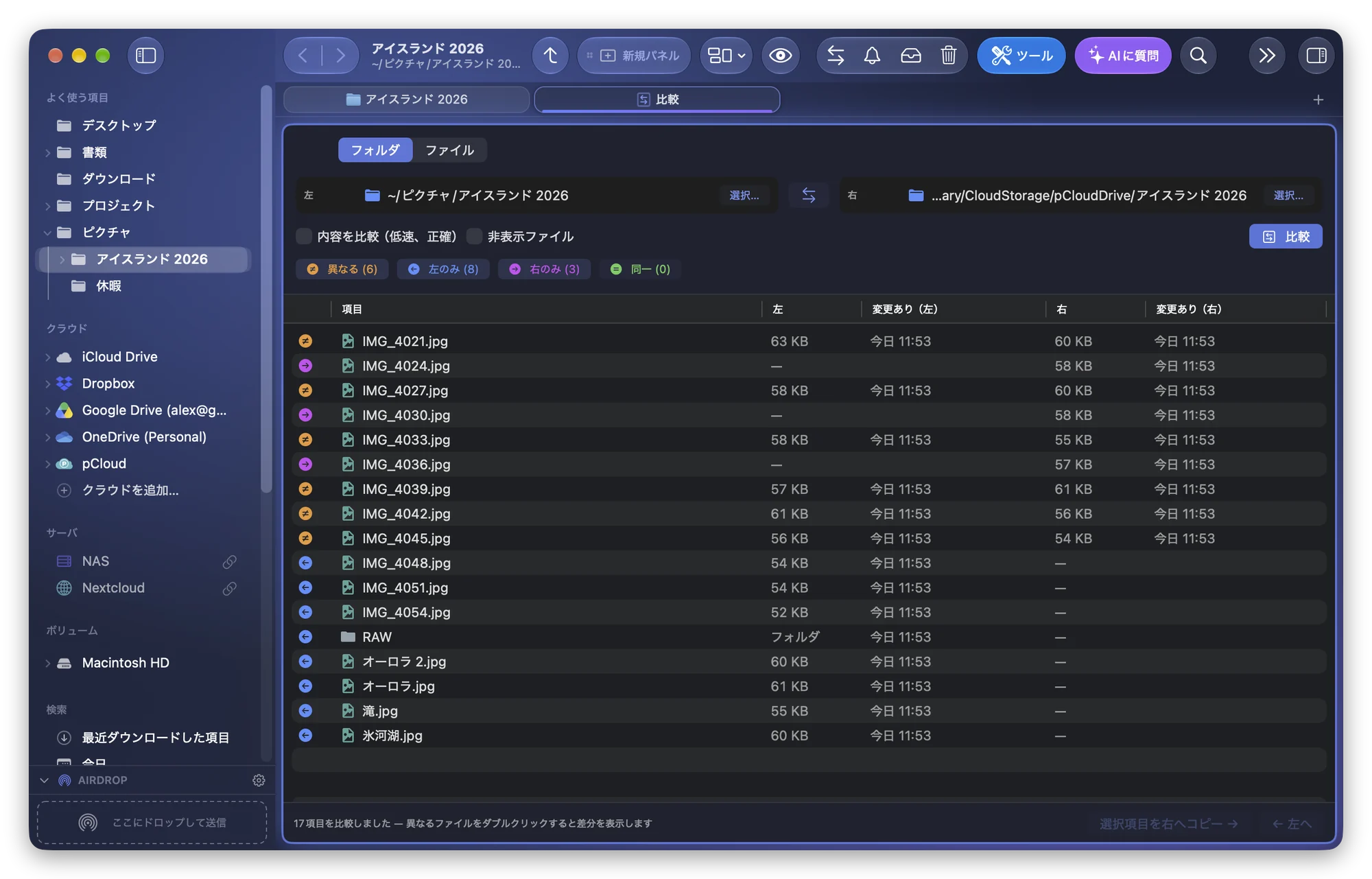Select the 比較 tab
The width and height of the screenshot is (1372, 879).
(657, 99)
